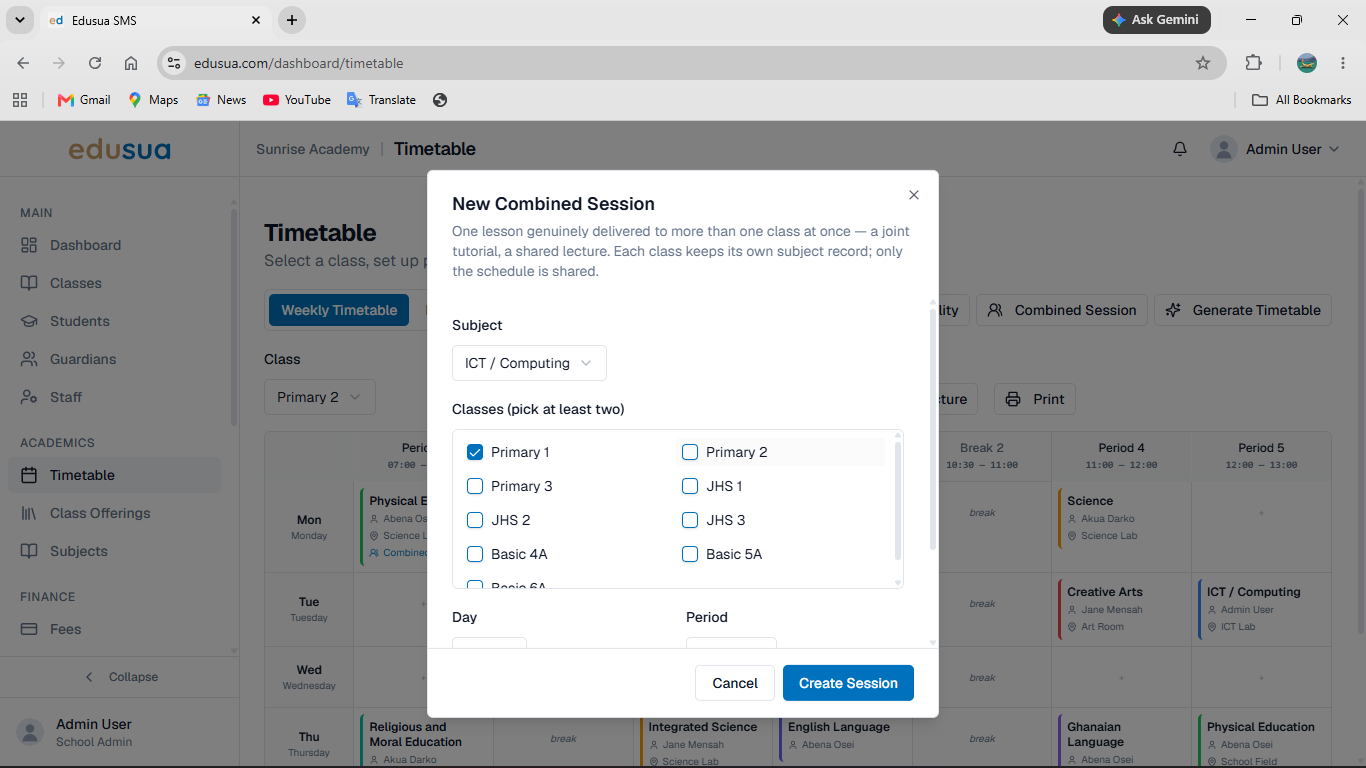Open the Chrome profile avatar
This screenshot has height=768, width=1366.
(1307, 63)
